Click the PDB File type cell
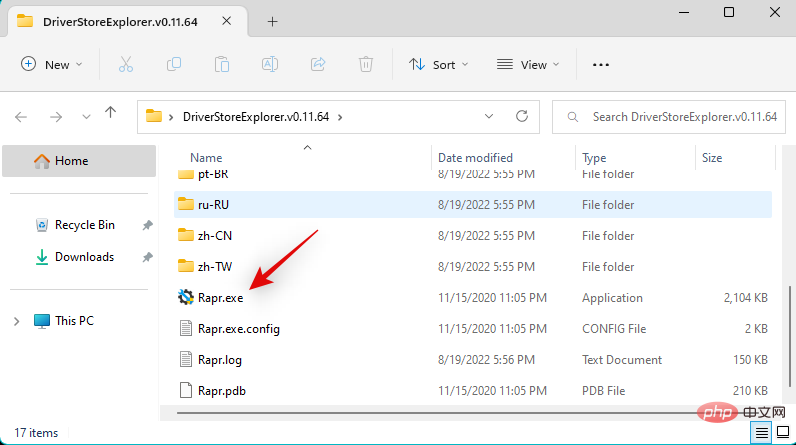Image resolution: width=796 pixels, height=445 pixels. tap(603, 391)
